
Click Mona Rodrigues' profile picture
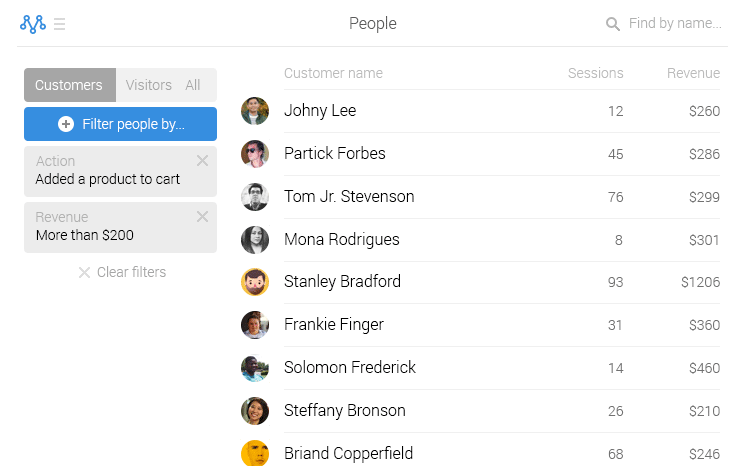coord(255,239)
